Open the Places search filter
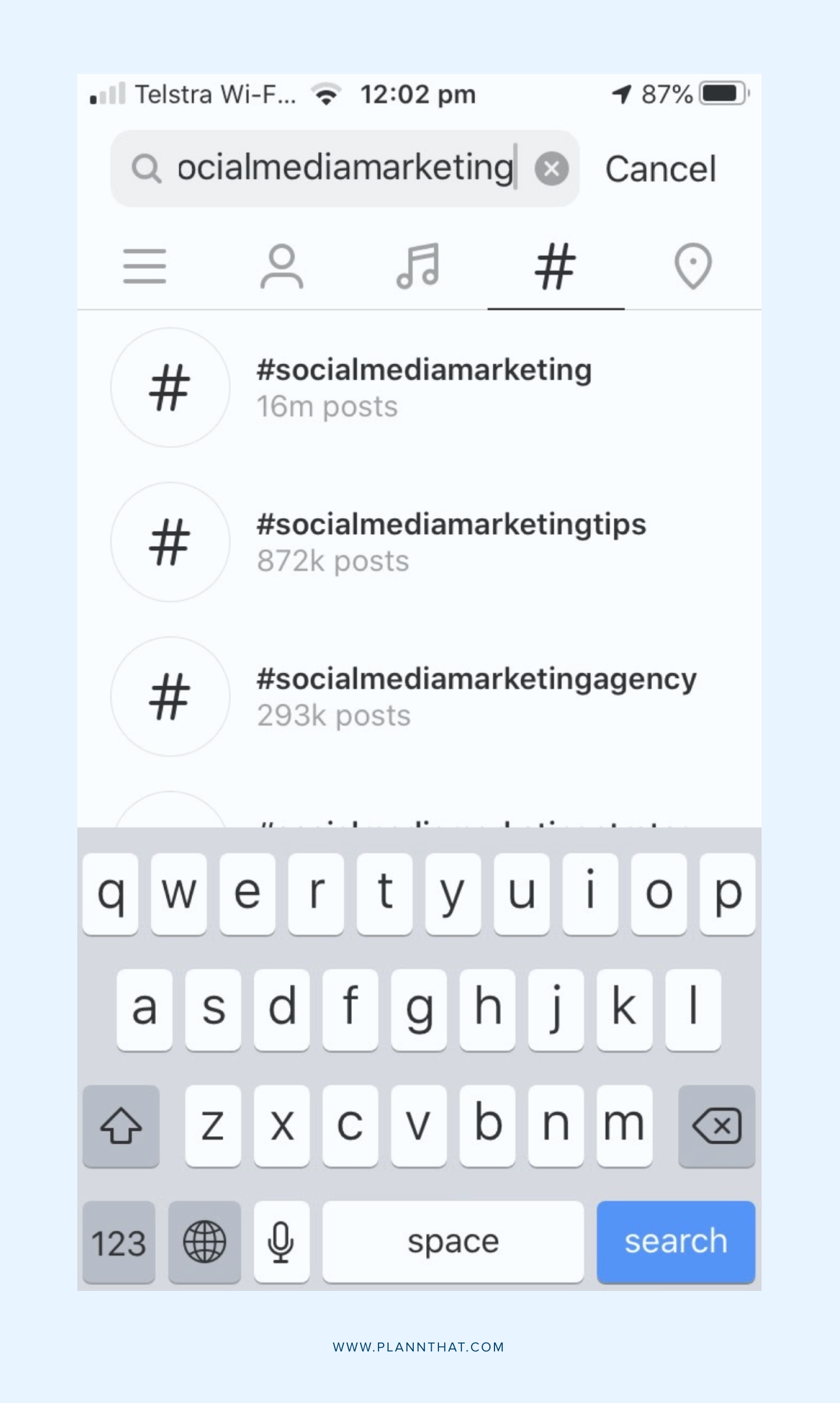Screen dimensions: 840x1403 click(x=692, y=266)
